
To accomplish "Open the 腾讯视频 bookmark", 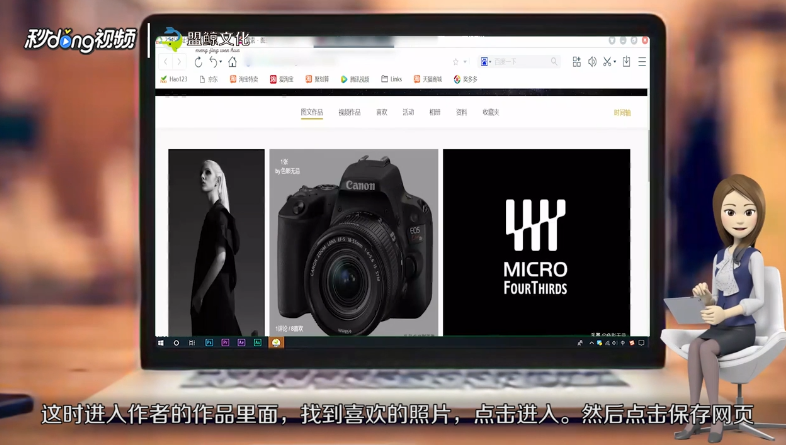I will point(355,79).
